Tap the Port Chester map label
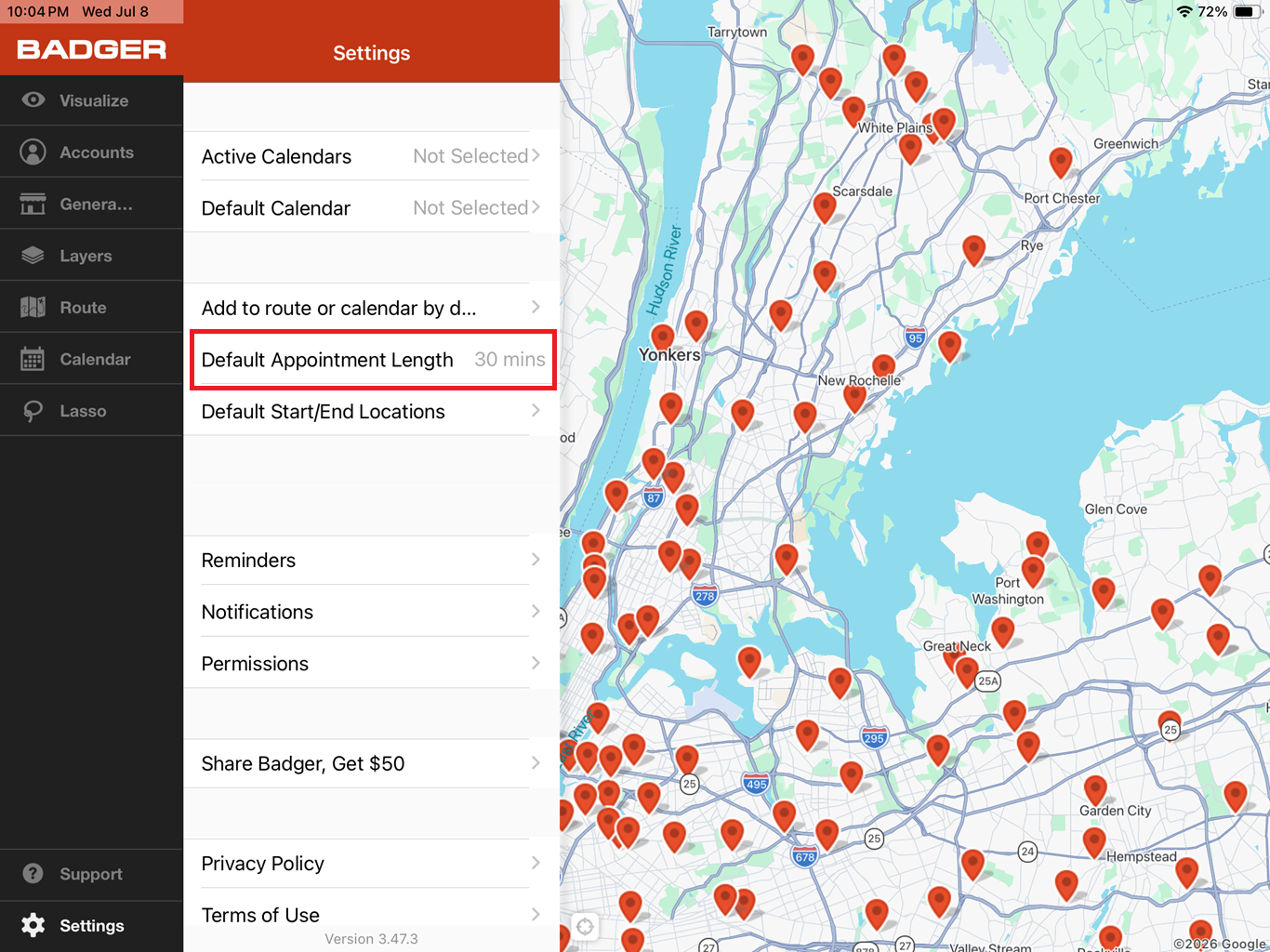Screen dimensions: 1270x952 click(x=1062, y=198)
